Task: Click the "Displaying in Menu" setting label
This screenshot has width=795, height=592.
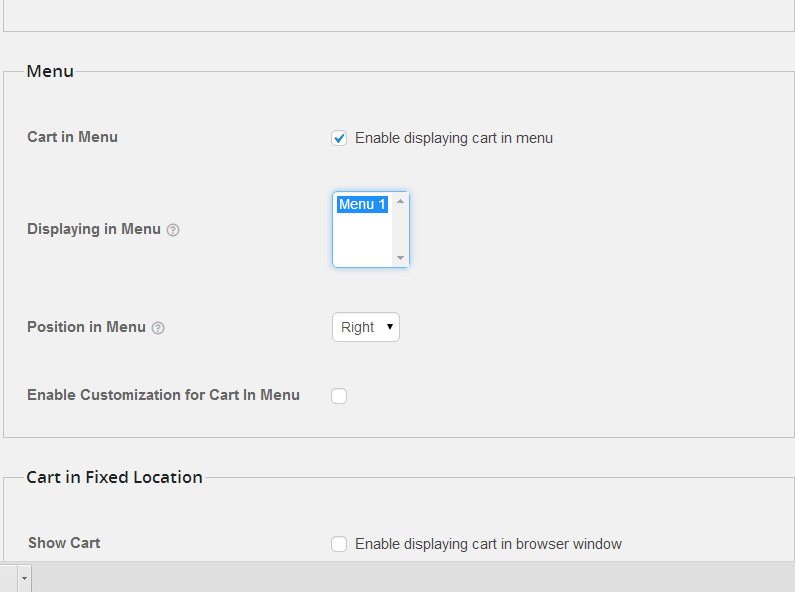Action: pos(93,229)
